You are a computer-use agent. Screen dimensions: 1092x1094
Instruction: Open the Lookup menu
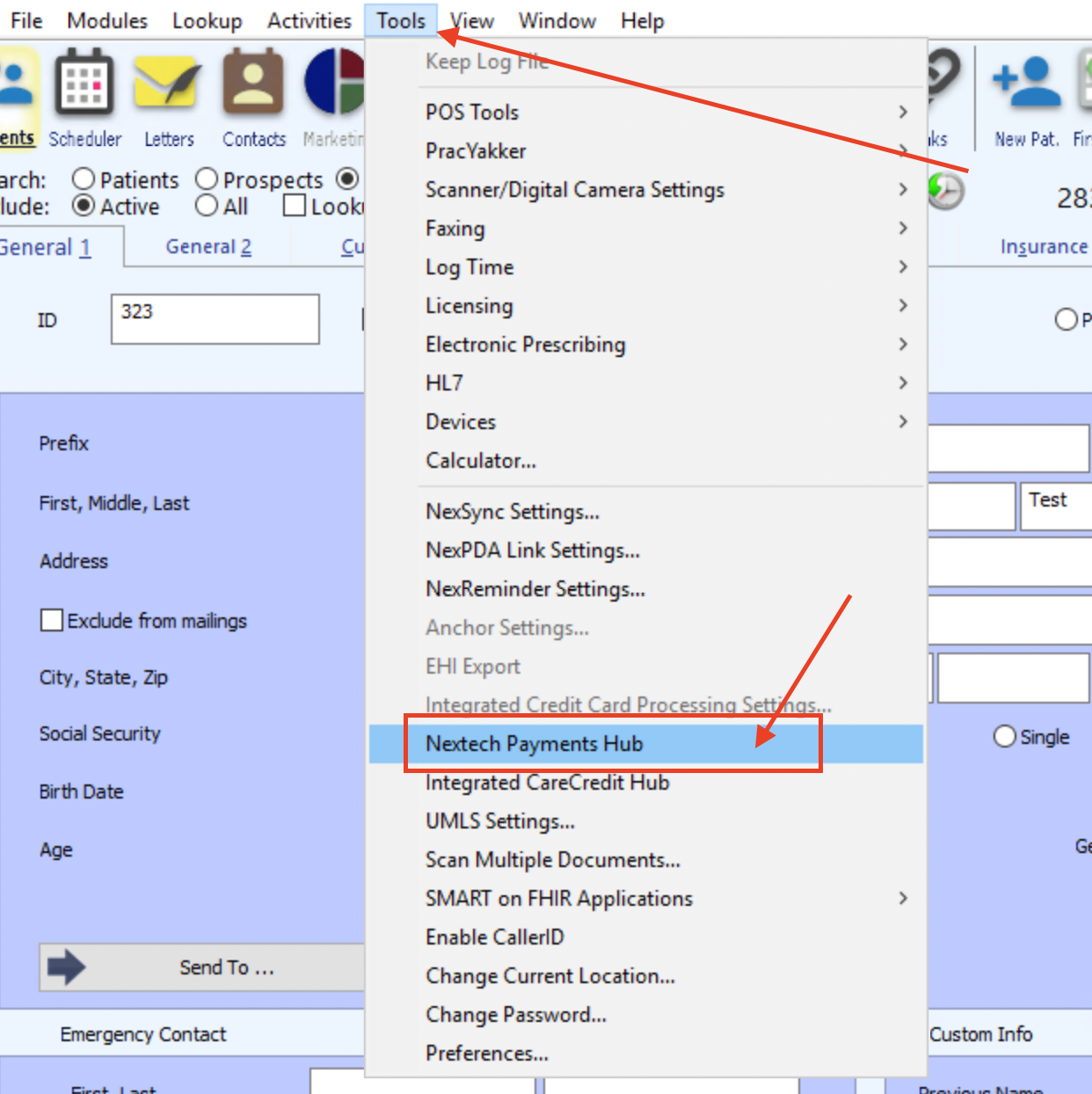pyautogui.click(x=207, y=20)
